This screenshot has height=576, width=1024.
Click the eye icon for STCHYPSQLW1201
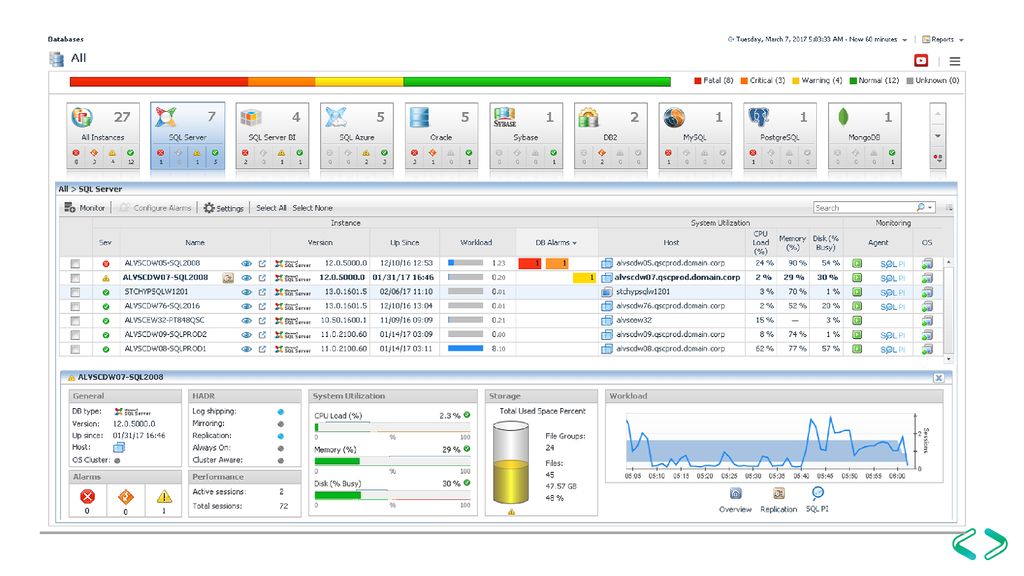pos(246,293)
